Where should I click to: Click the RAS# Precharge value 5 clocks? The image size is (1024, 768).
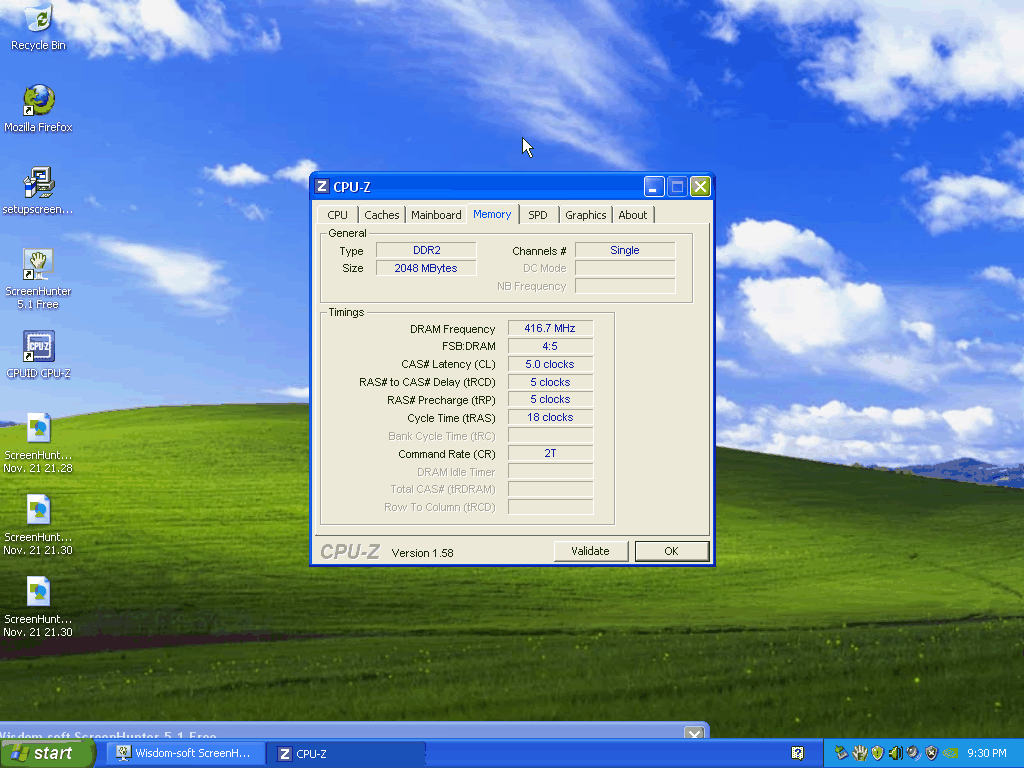(x=551, y=400)
